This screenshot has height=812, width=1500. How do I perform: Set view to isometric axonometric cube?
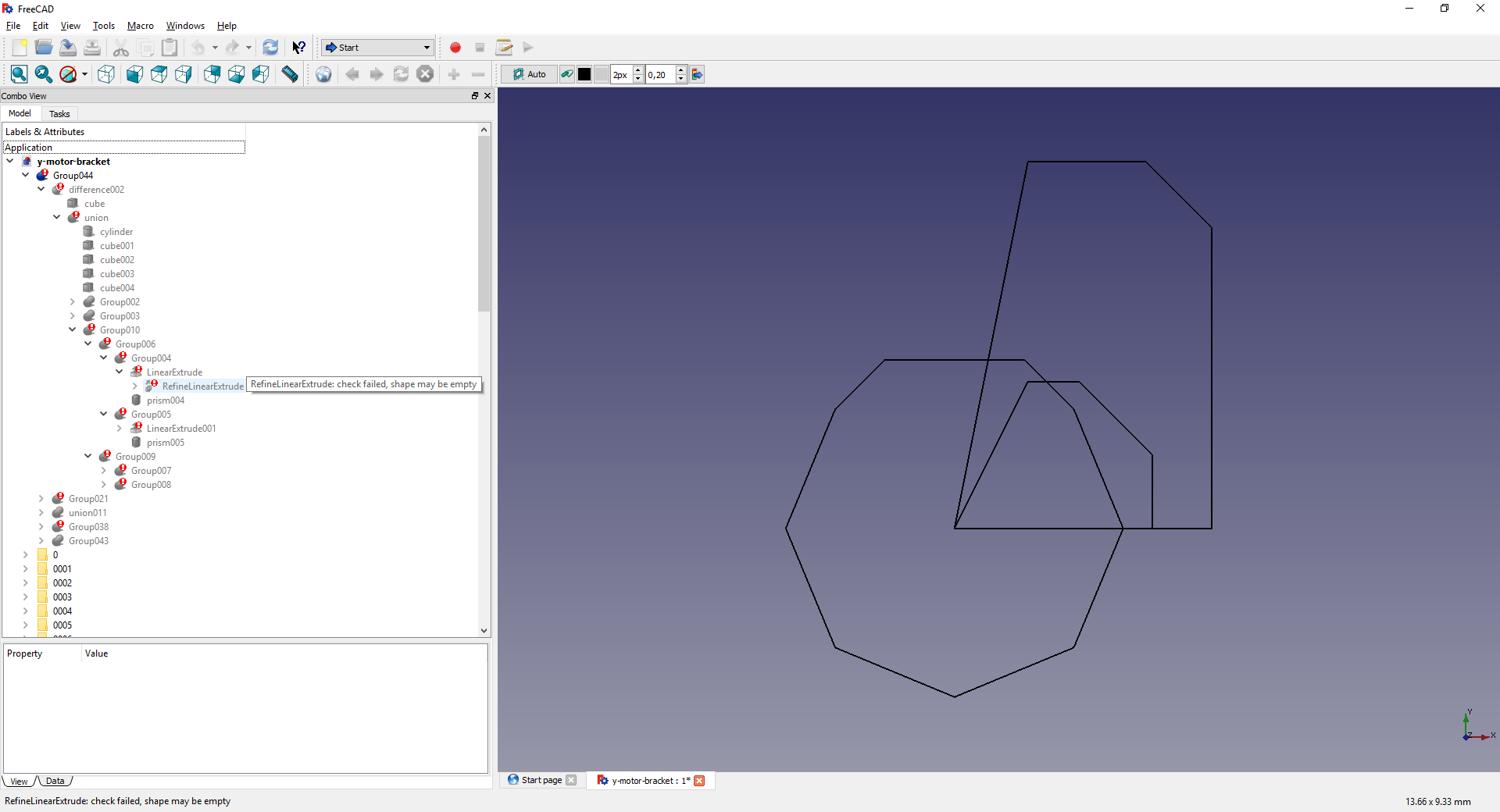point(106,74)
